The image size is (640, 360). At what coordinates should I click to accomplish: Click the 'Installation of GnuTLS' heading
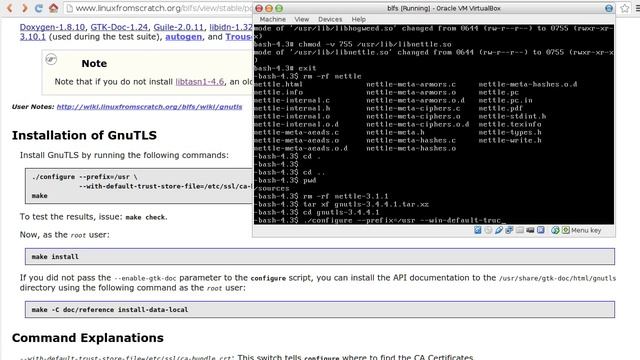[84, 135]
